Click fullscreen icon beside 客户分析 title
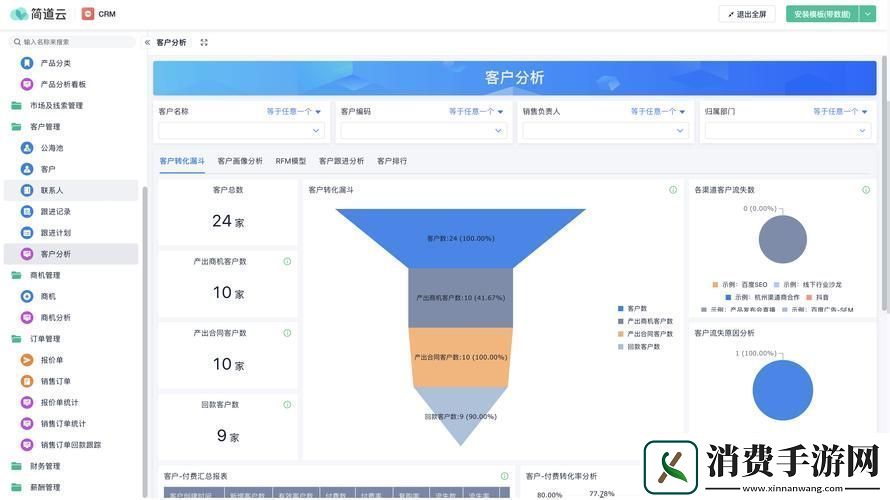 tap(204, 43)
